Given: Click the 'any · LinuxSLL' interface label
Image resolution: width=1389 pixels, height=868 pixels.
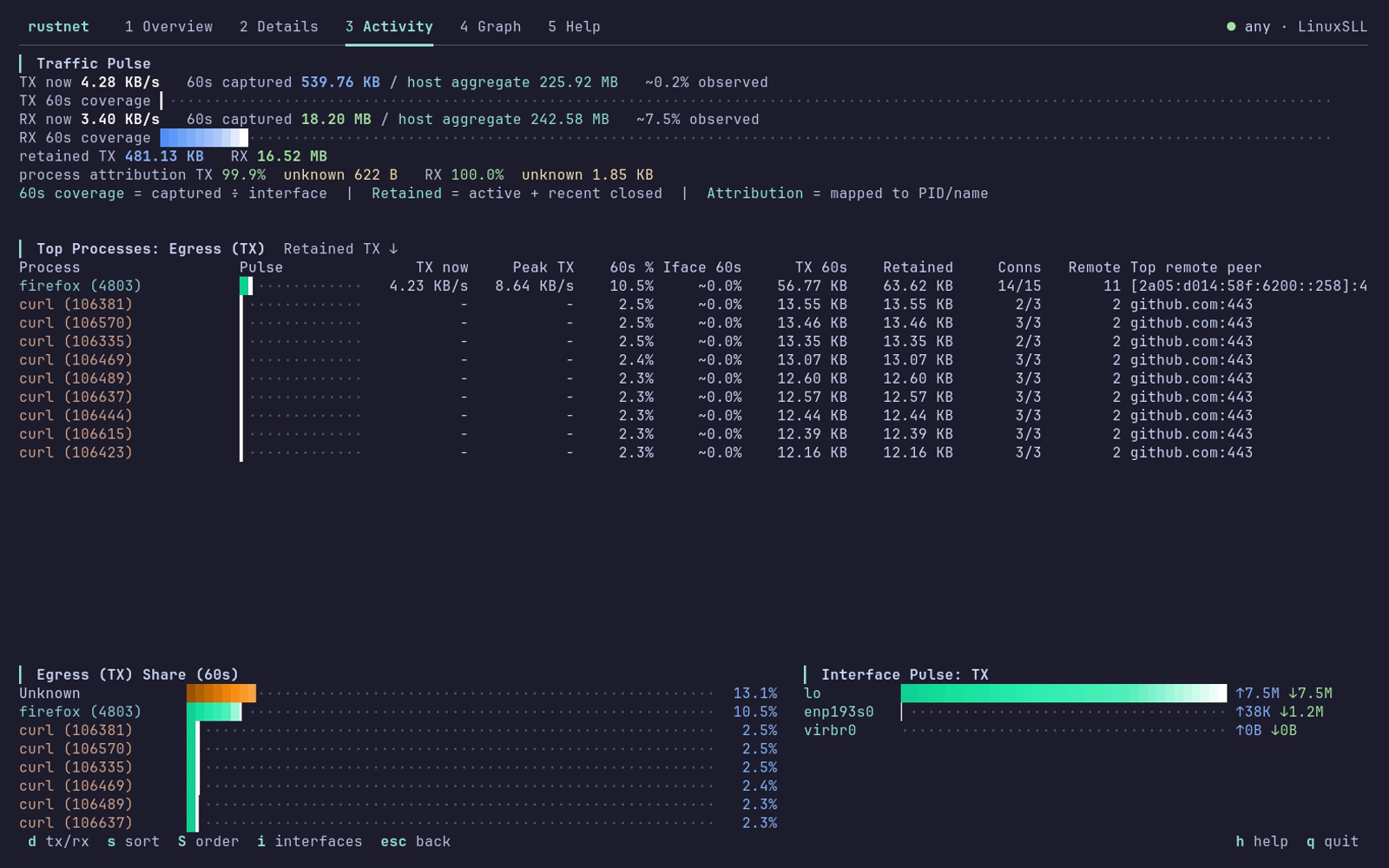Looking at the screenshot, I should (1306, 27).
